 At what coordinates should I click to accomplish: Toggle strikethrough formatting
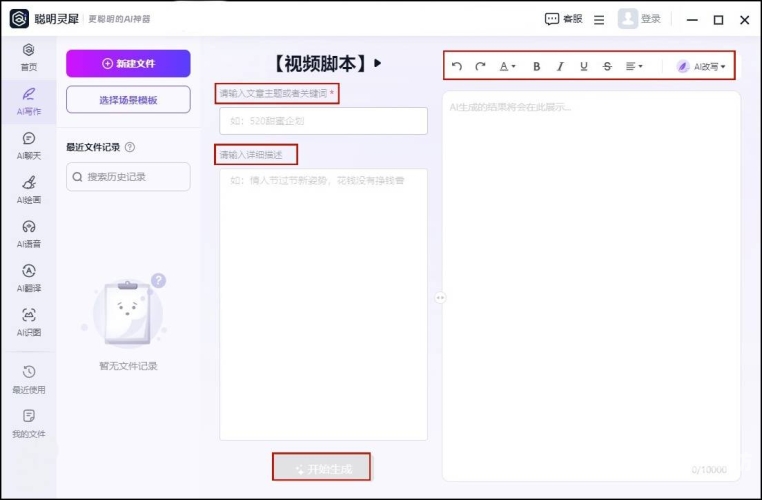click(x=607, y=66)
